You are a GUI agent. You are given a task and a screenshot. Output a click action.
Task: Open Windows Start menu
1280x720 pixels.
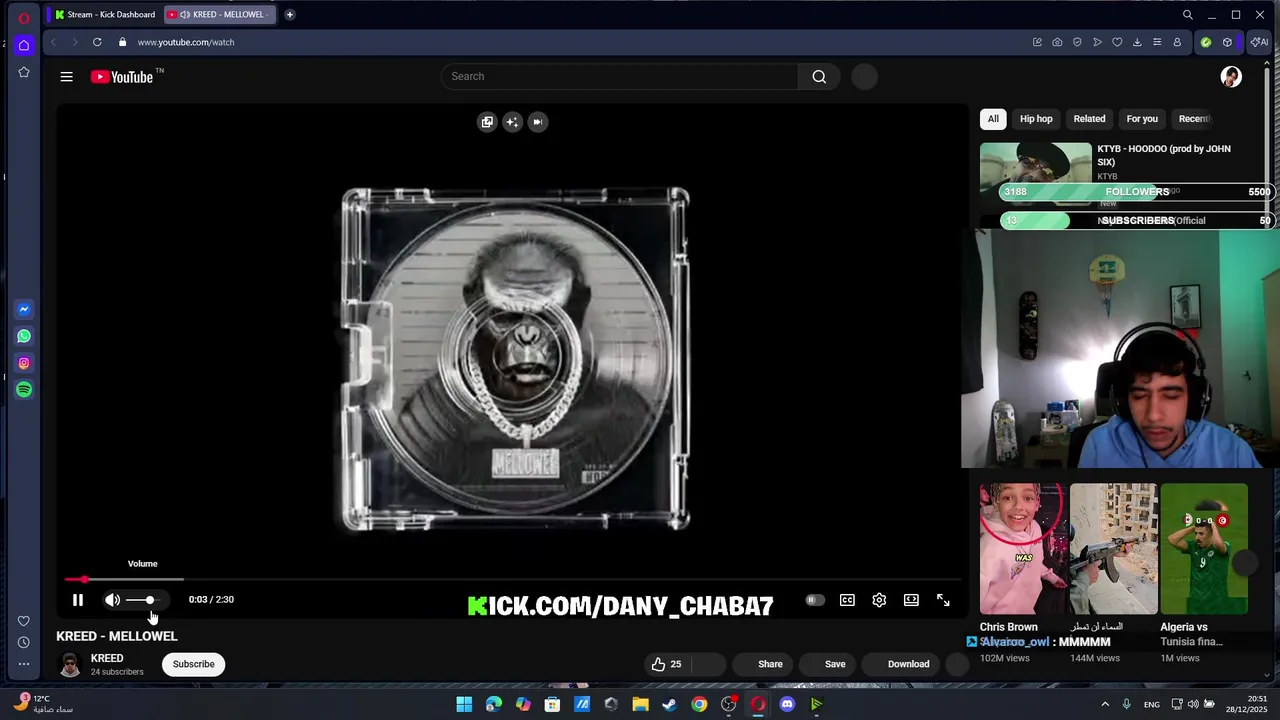[x=464, y=704]
